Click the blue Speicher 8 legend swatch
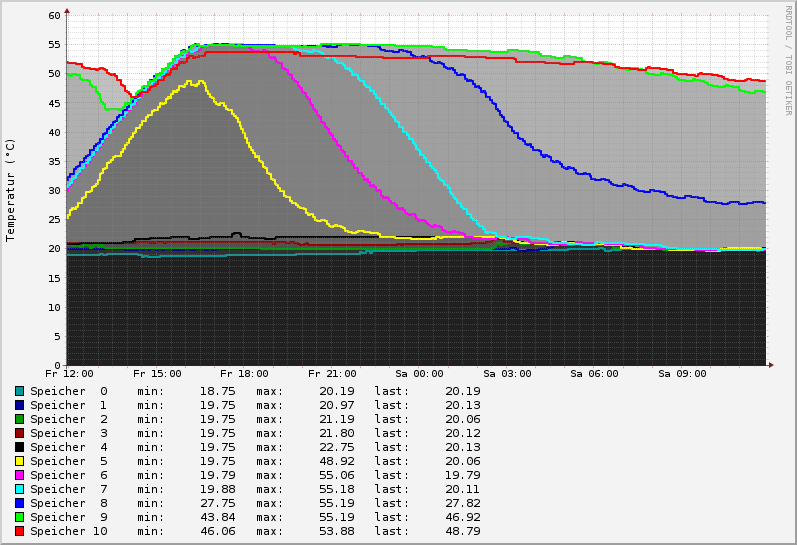 [19, 503]
